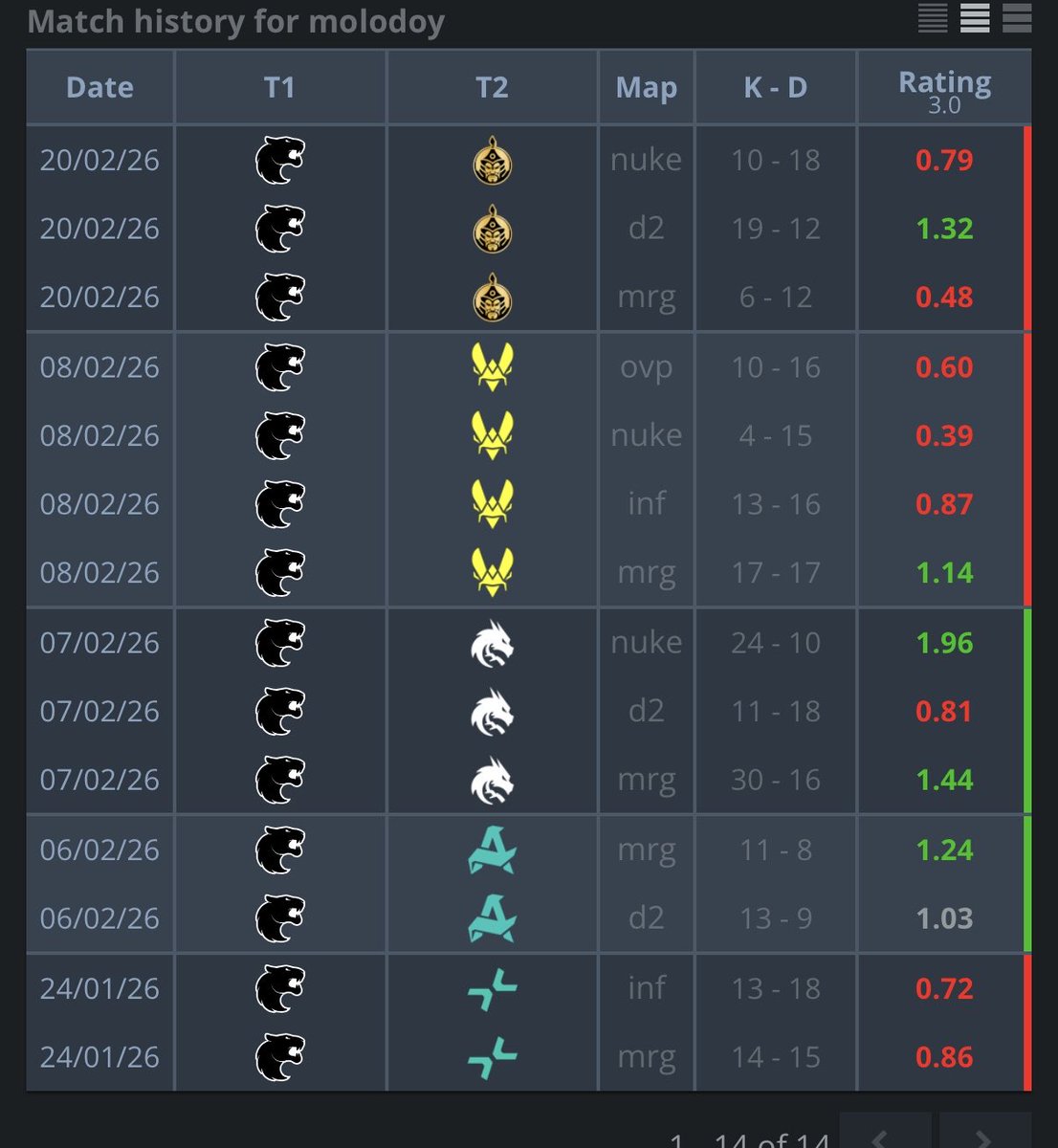Click The MongolZ logo in the mrg 6 - 12 row
Image resolution: width=1058 pixels, height=1148 pixels.
(493, 298)
